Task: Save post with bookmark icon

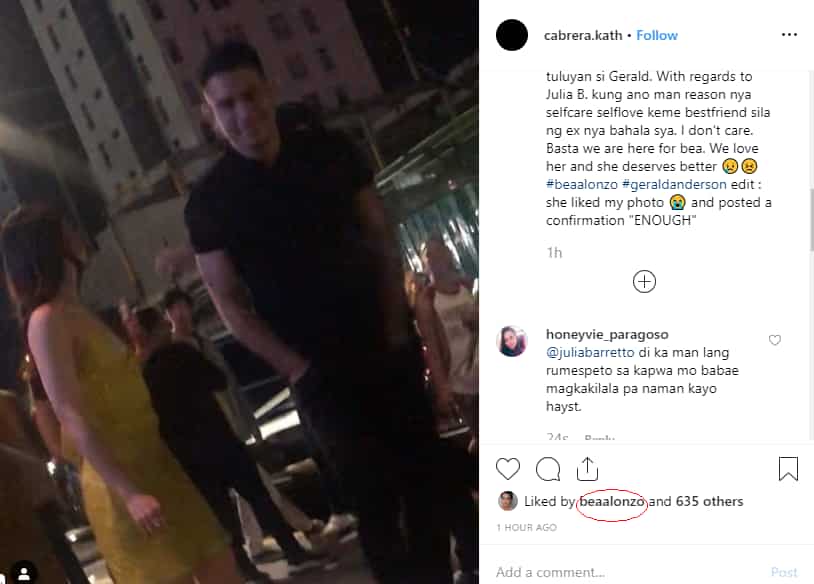Action: tap(788, 469)
